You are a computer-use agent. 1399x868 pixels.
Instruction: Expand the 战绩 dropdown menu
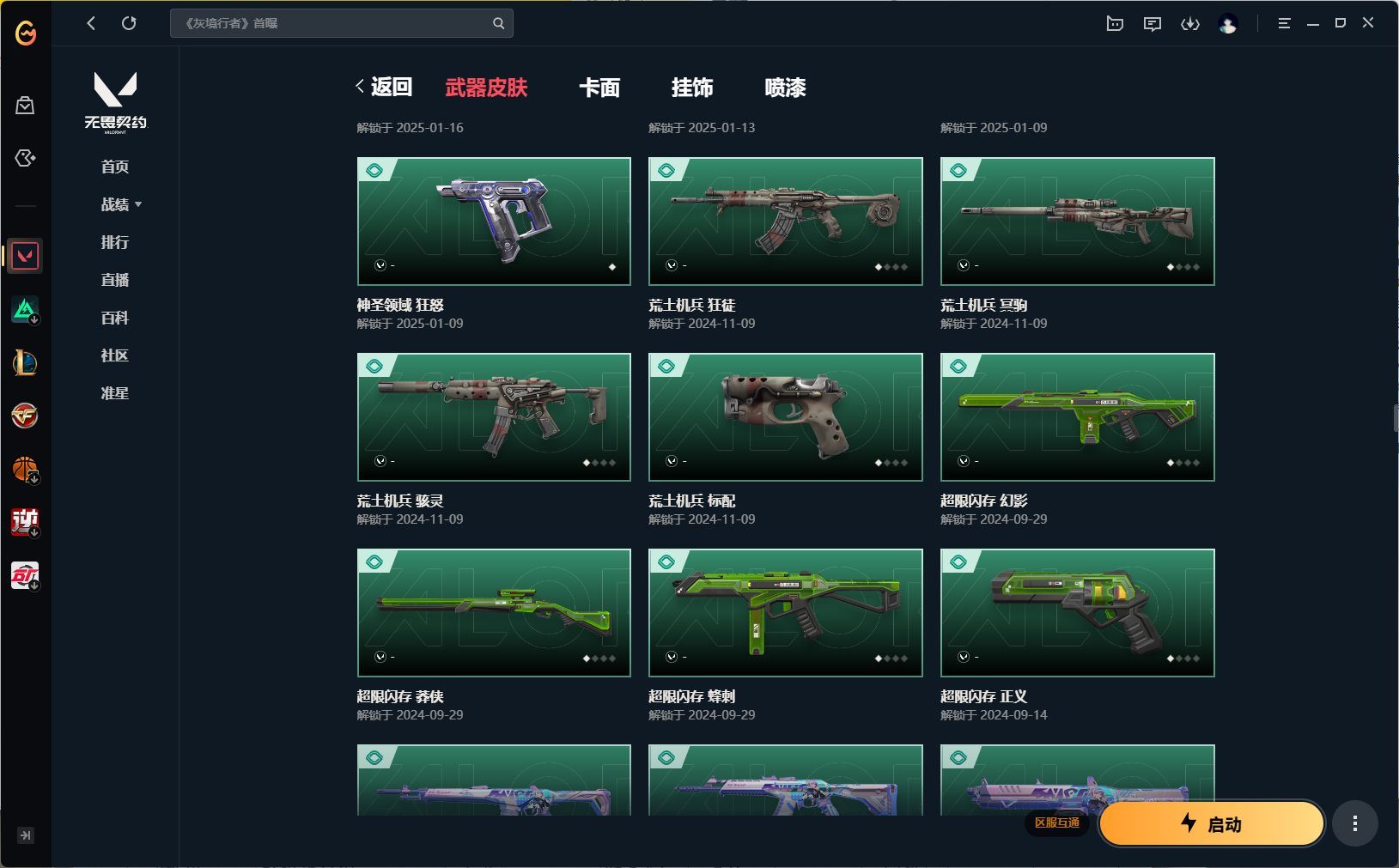(121, 204)
